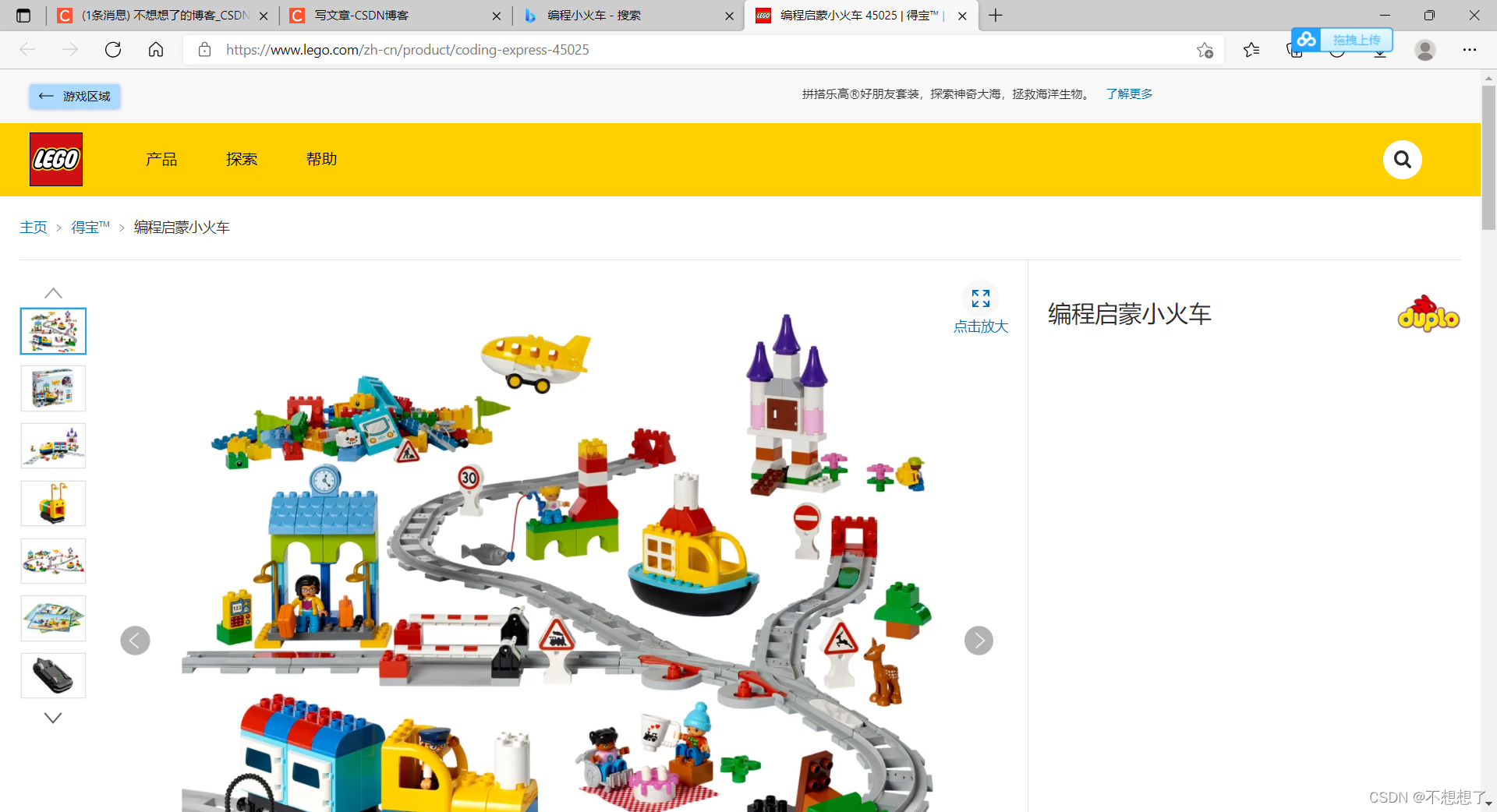Image resolution: width=1497 pixels, height=812 pixels.
Task: Select the fifth train layout thumbnail
Action: tap(53, 561)
